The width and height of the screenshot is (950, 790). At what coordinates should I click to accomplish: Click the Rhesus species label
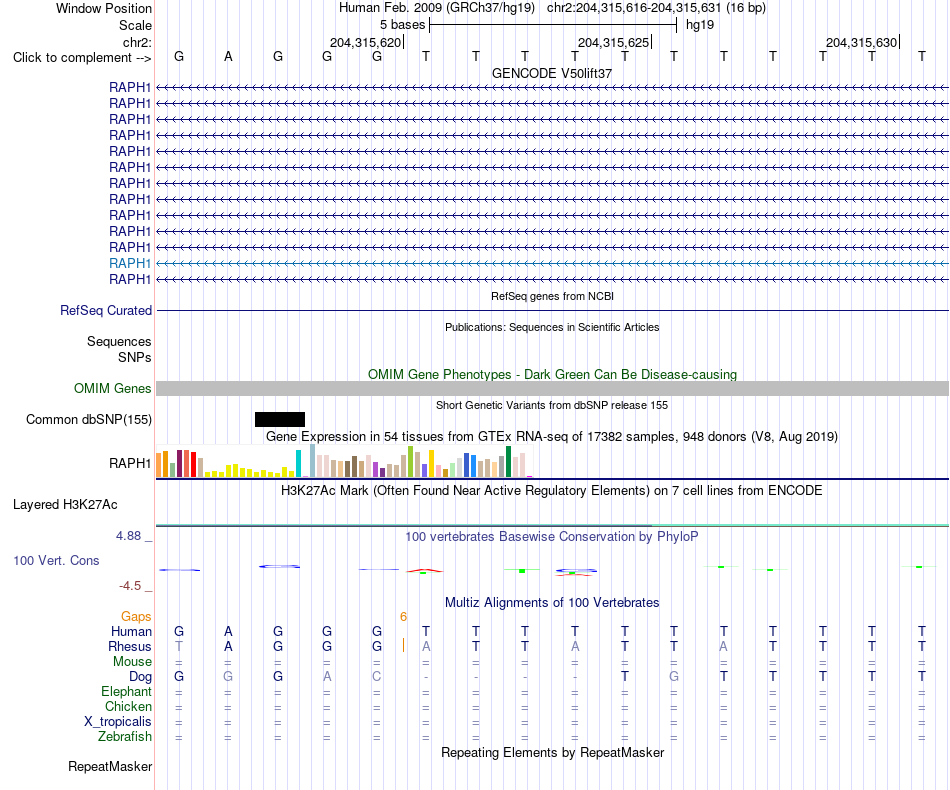[130, 646]
